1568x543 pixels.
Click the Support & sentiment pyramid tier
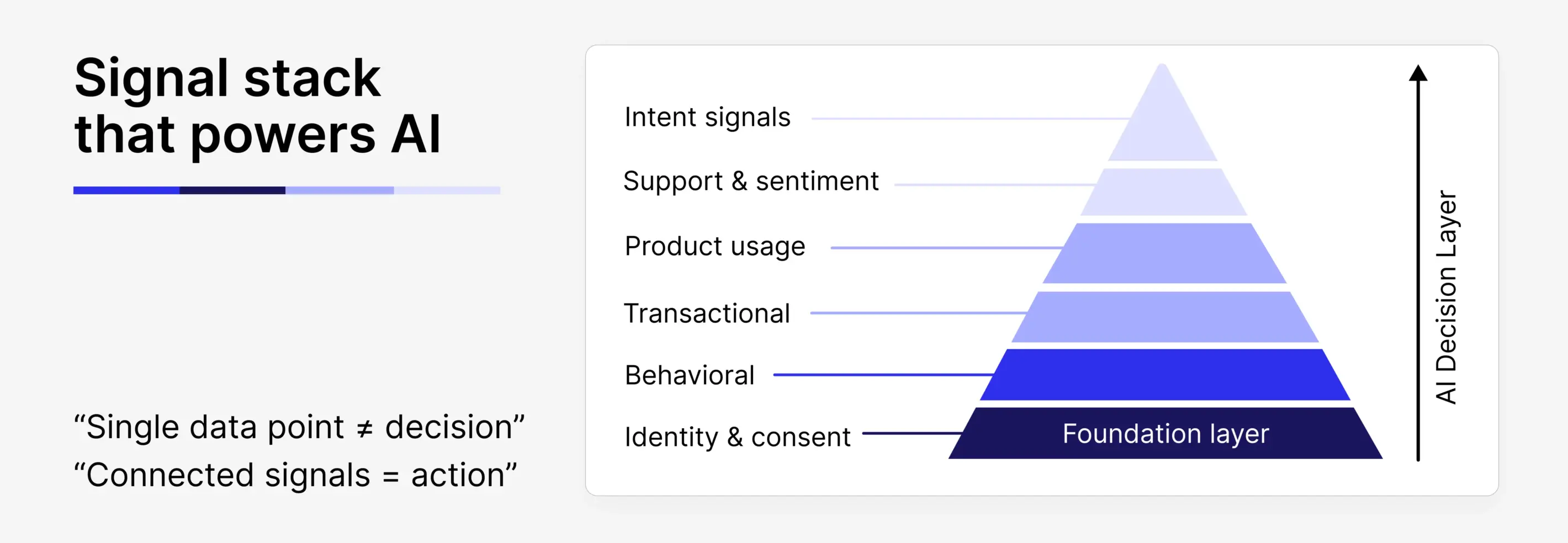1163,192
